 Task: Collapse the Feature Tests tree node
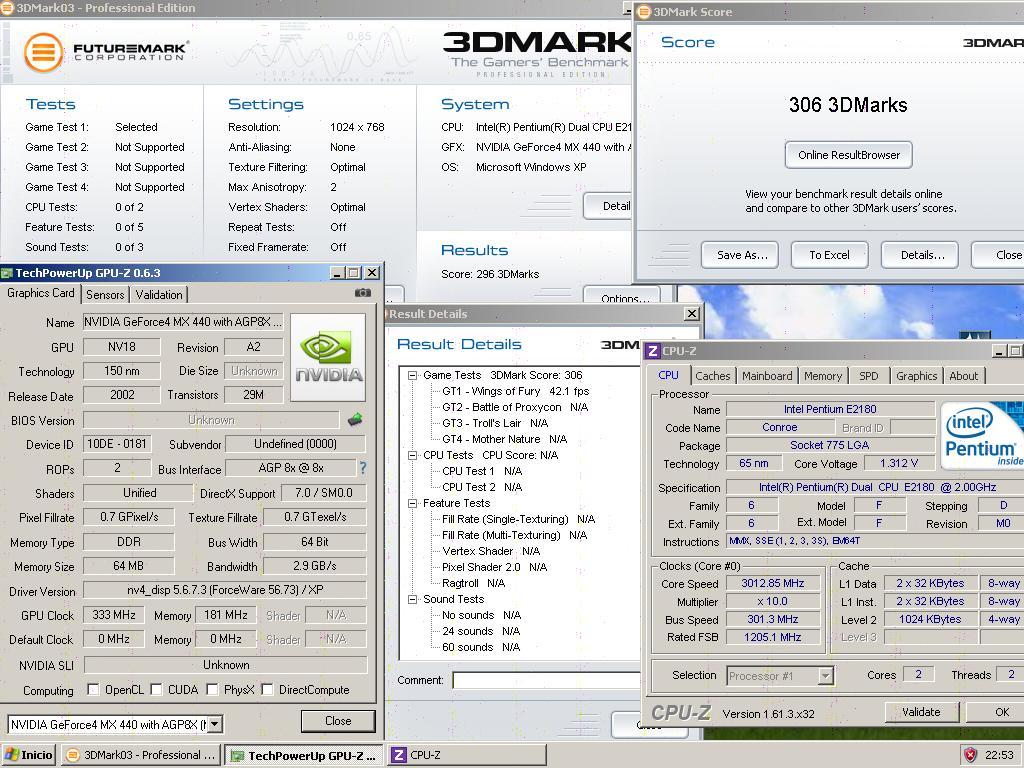point(412,504)
